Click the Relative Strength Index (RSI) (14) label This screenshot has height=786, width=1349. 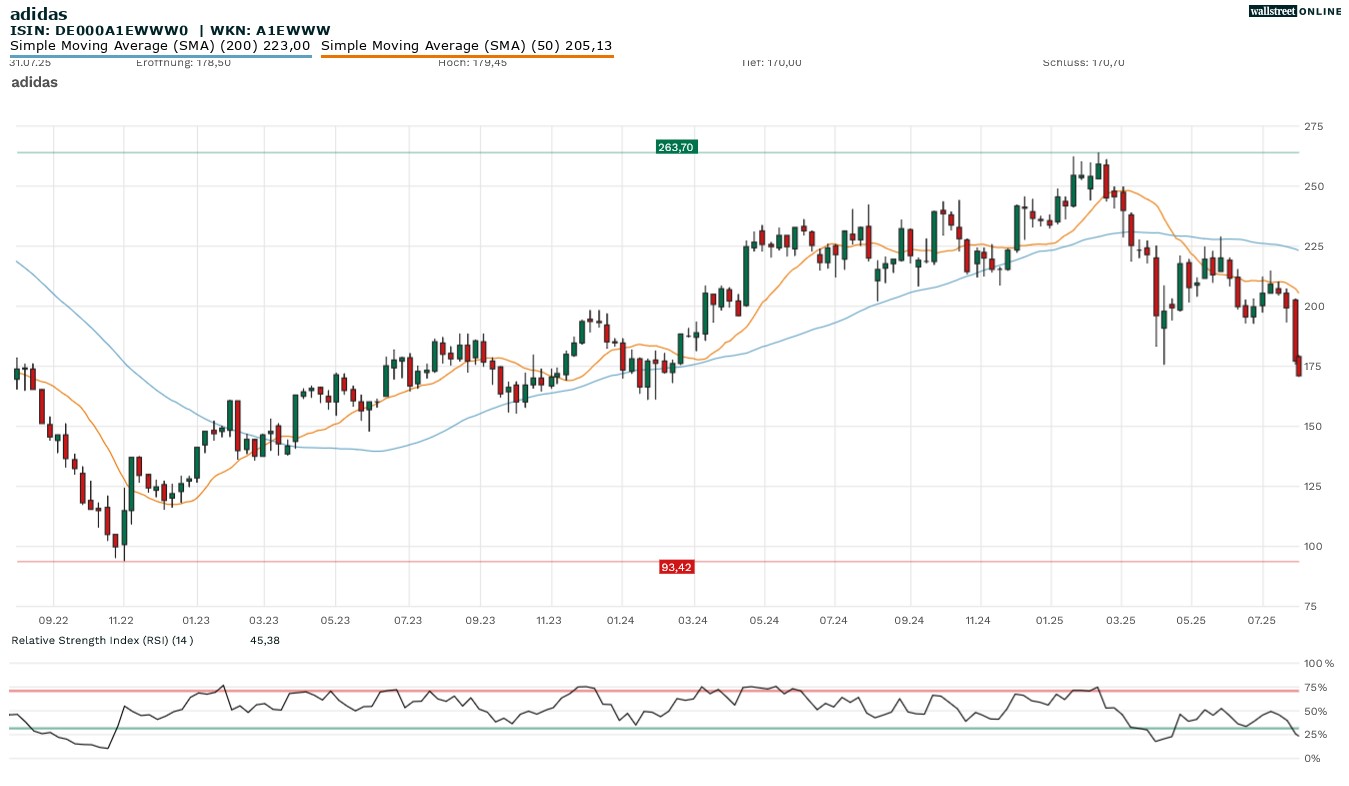(x=102, y=640)
